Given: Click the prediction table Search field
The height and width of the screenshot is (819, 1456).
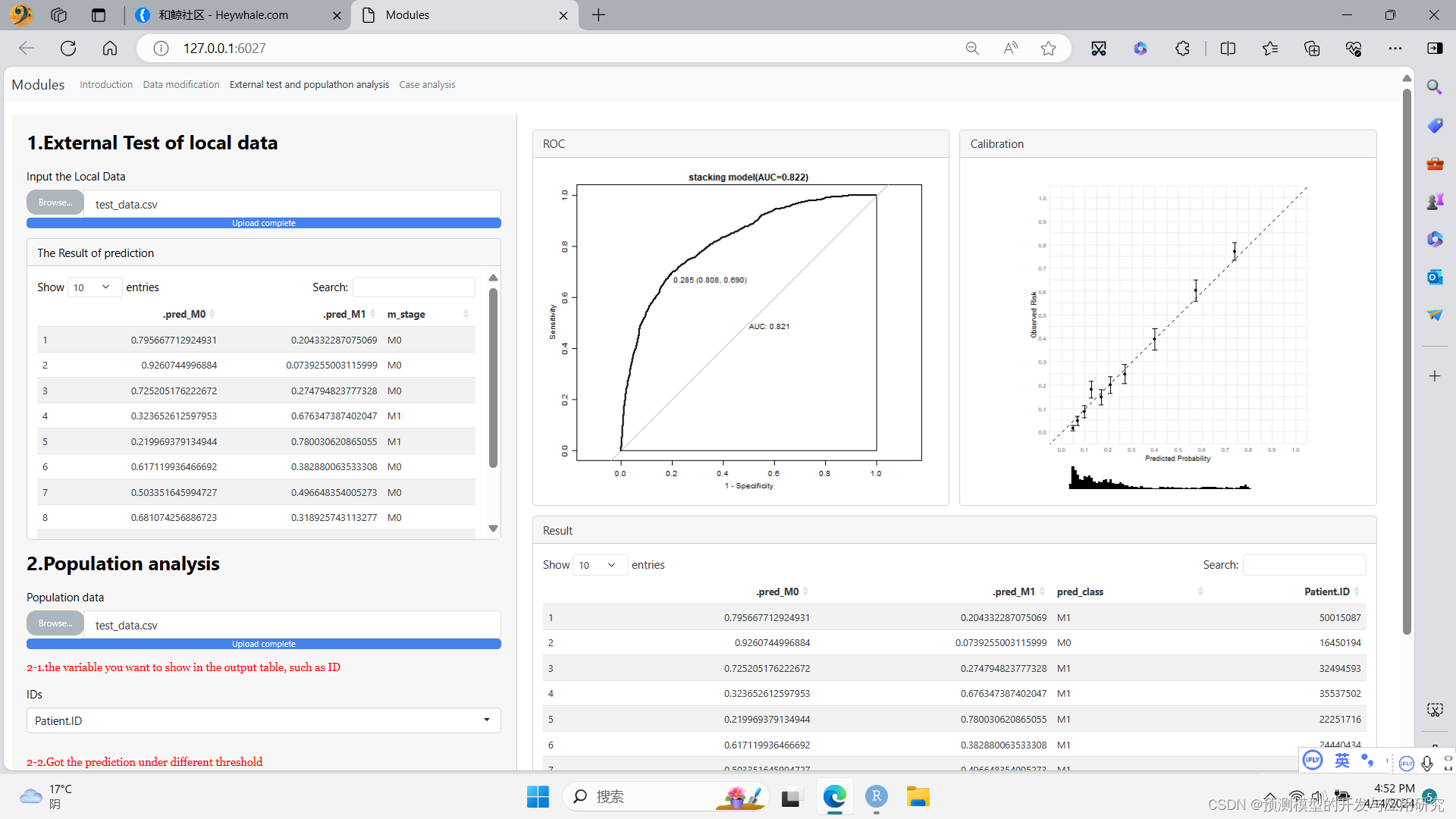Looking at the screenshot, I should click(413, 287).
